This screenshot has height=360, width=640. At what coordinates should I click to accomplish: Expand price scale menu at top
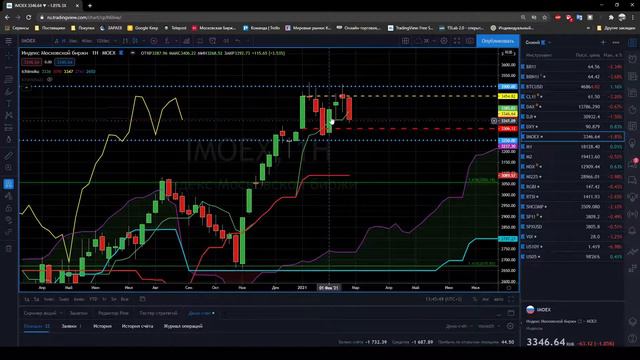coord(509,53)
